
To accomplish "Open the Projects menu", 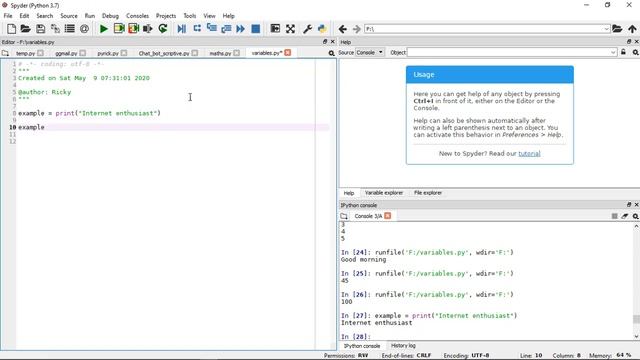I will (166, 16).
